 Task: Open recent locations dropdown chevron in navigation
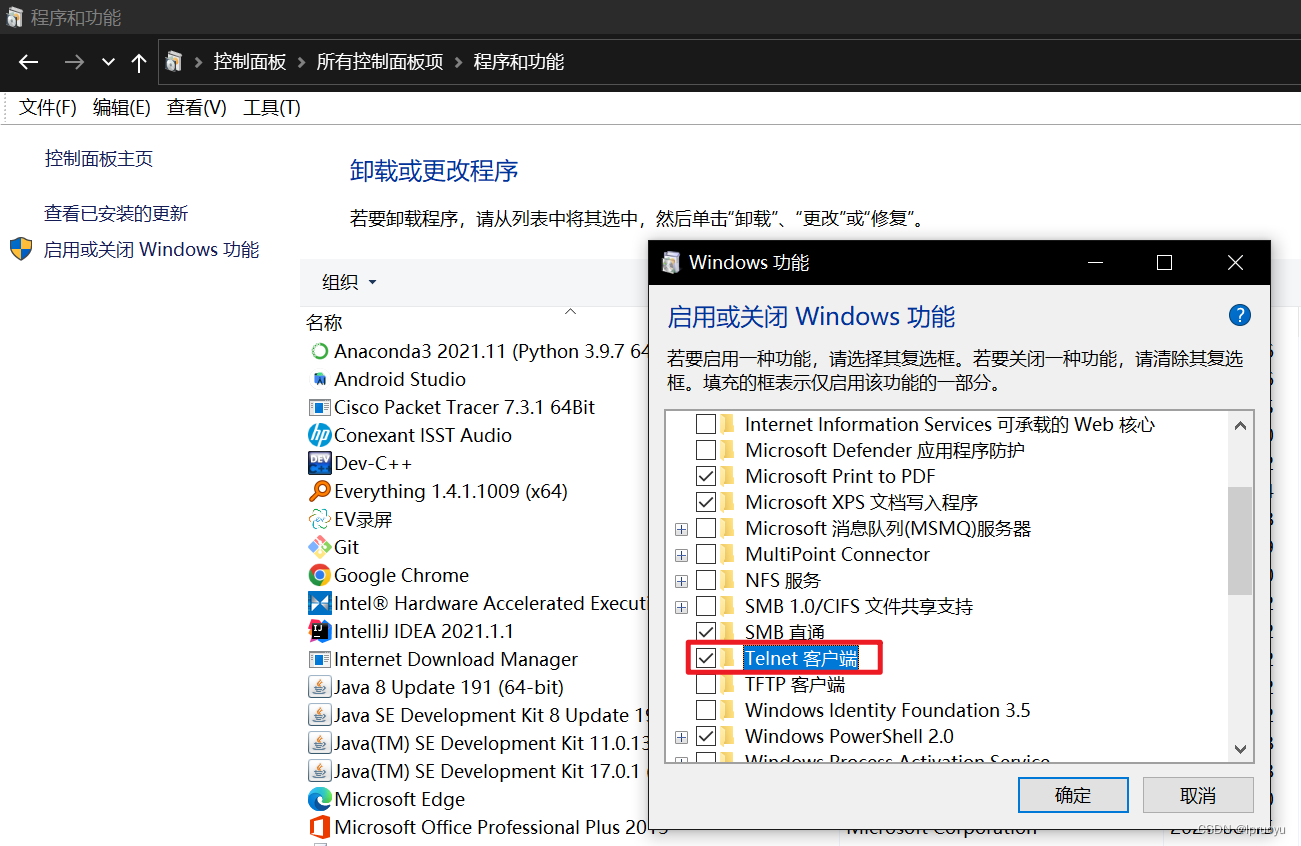click(108, 62)
